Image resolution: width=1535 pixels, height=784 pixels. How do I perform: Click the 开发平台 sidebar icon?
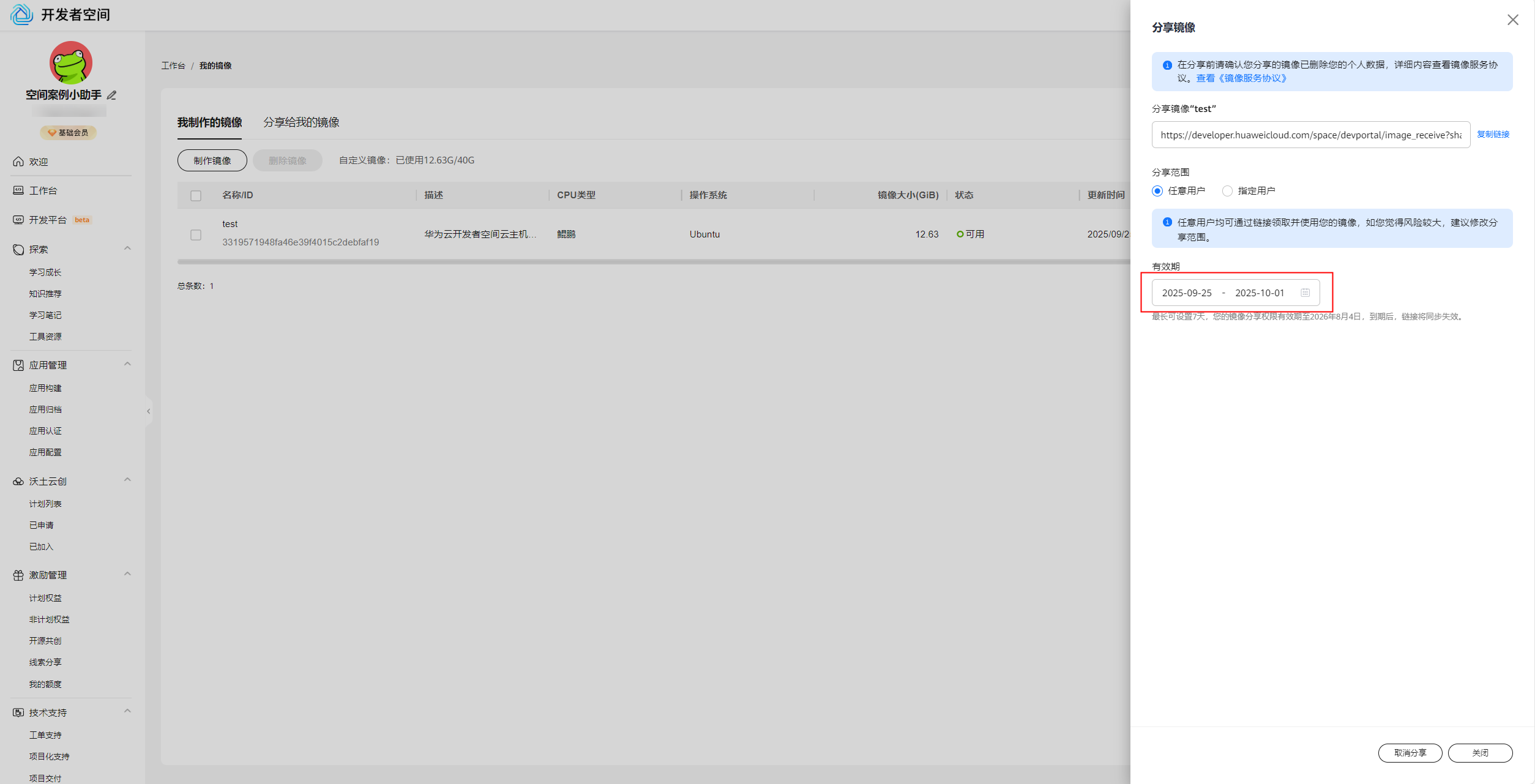[18, 220]
